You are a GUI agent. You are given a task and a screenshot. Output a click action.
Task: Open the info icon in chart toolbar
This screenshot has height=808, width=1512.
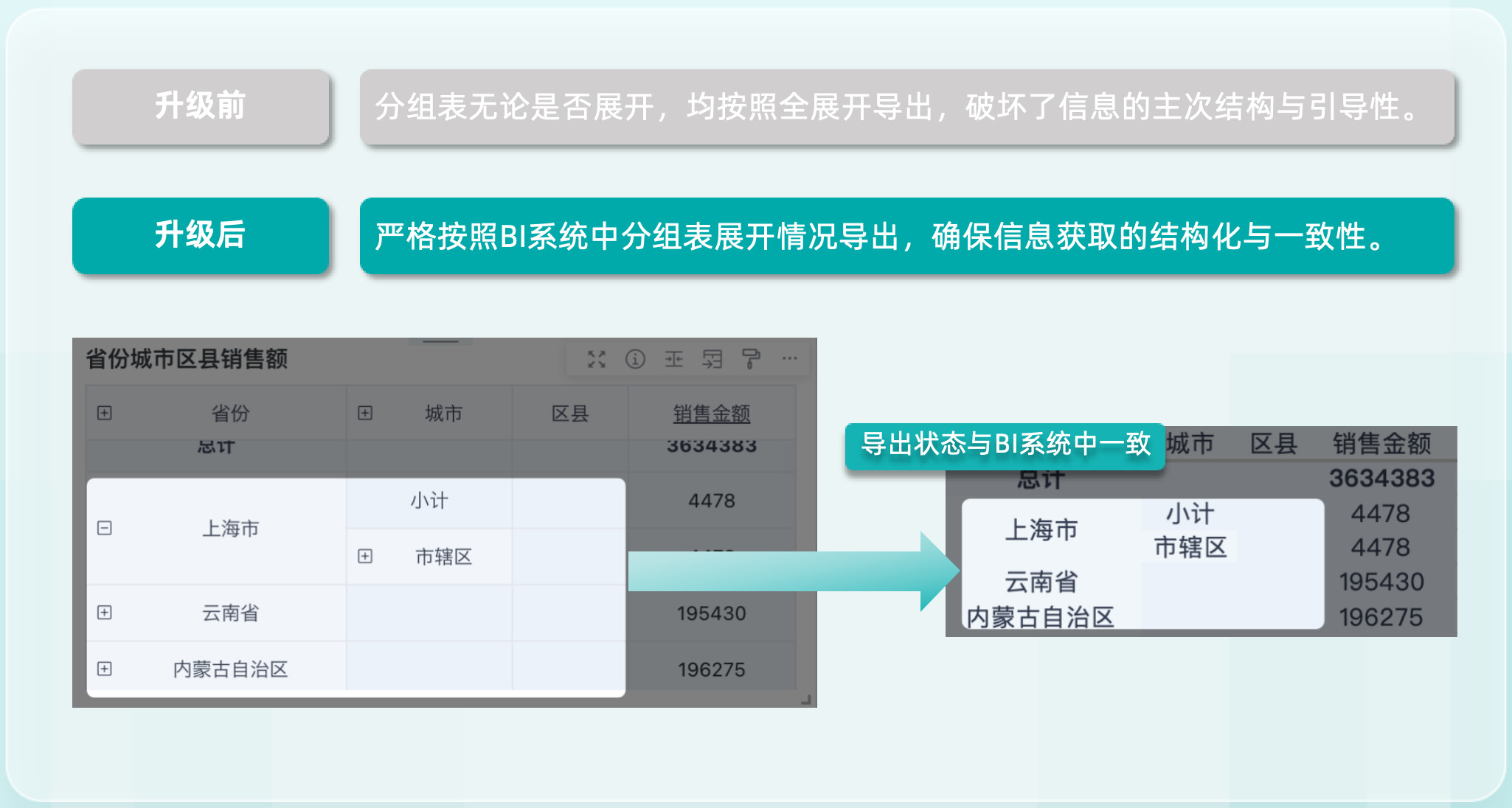(635, 359)
